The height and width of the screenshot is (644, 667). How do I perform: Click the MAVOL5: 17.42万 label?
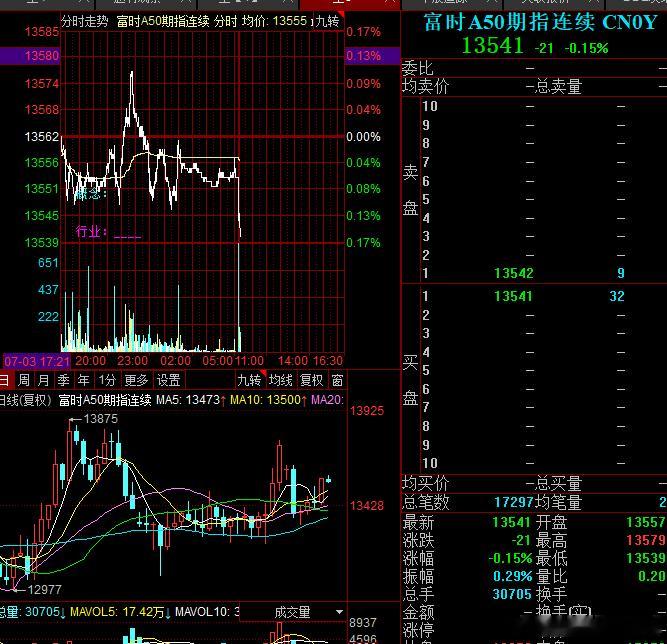tap(120, 612)
